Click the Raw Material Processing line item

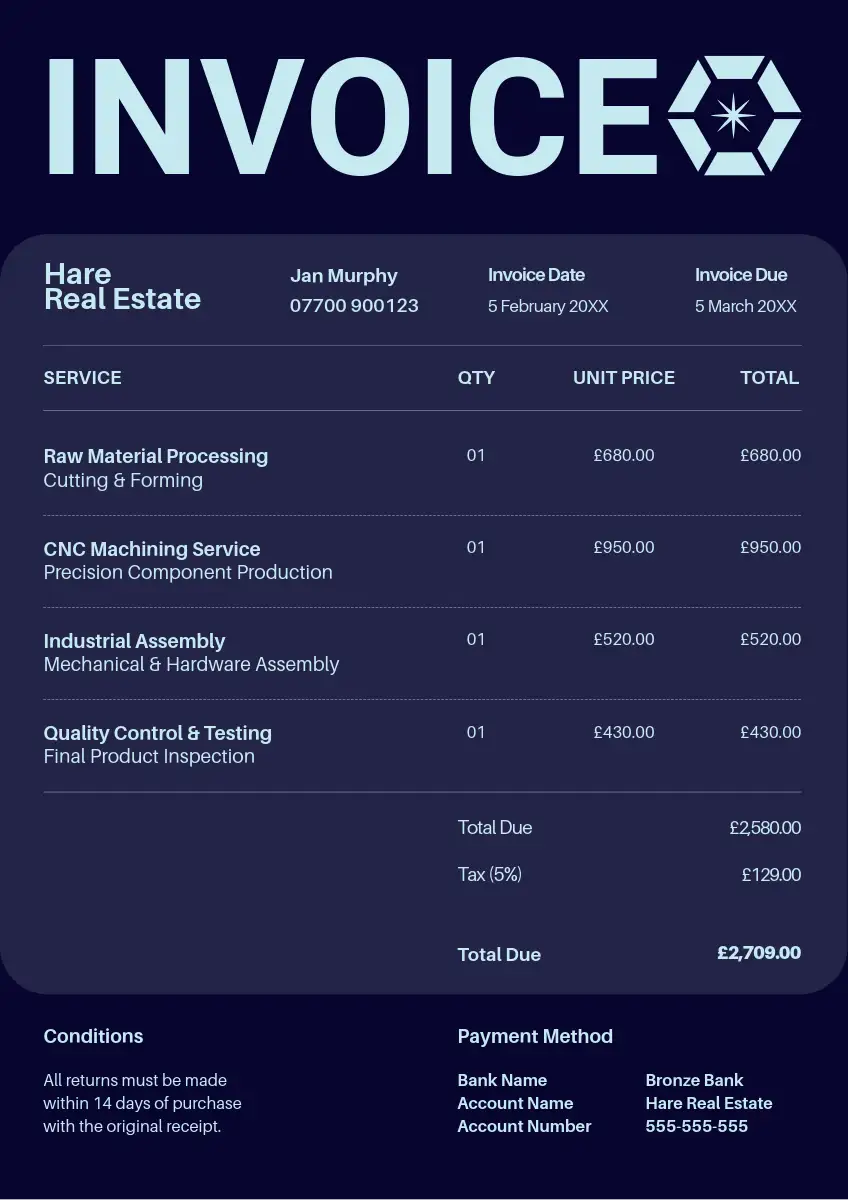156,456
